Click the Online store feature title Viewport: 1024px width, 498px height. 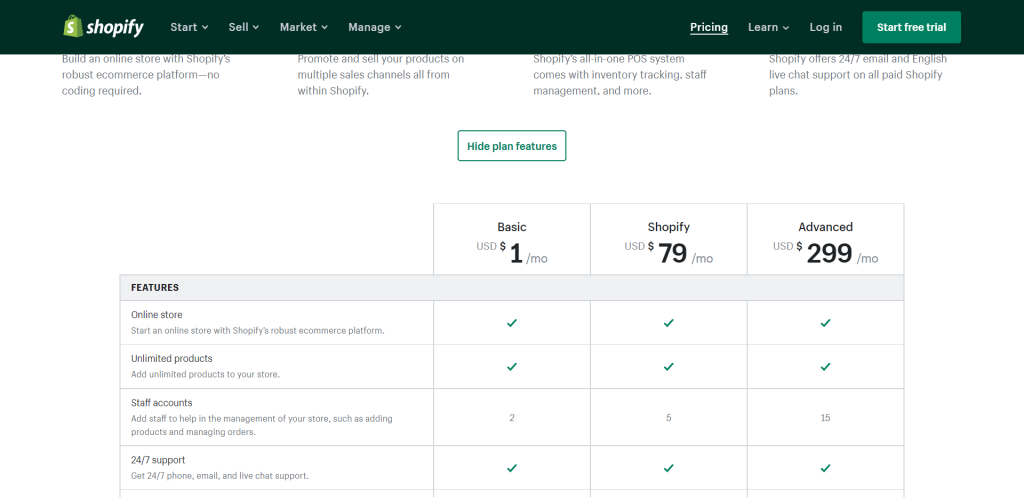(x=157, y=315)
